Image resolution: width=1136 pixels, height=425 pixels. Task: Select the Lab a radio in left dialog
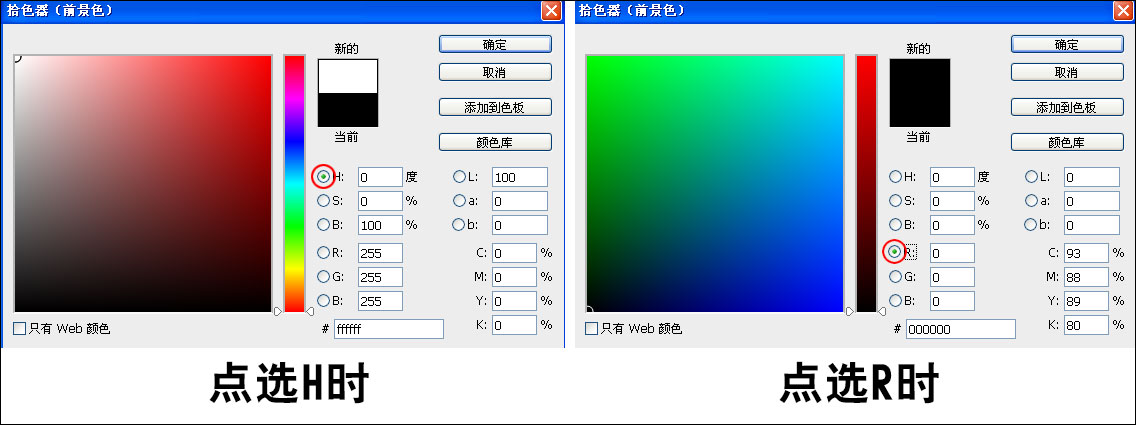(x=459, y=201)
